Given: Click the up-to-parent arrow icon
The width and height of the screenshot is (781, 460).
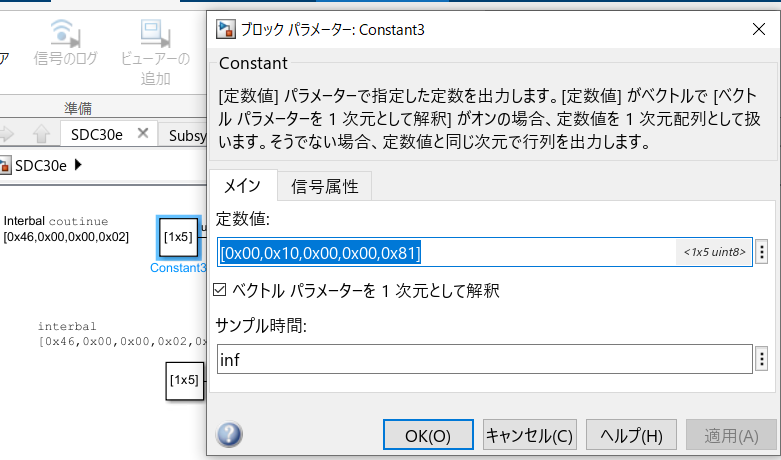Looking at the screenshot, I should (41, 134).
